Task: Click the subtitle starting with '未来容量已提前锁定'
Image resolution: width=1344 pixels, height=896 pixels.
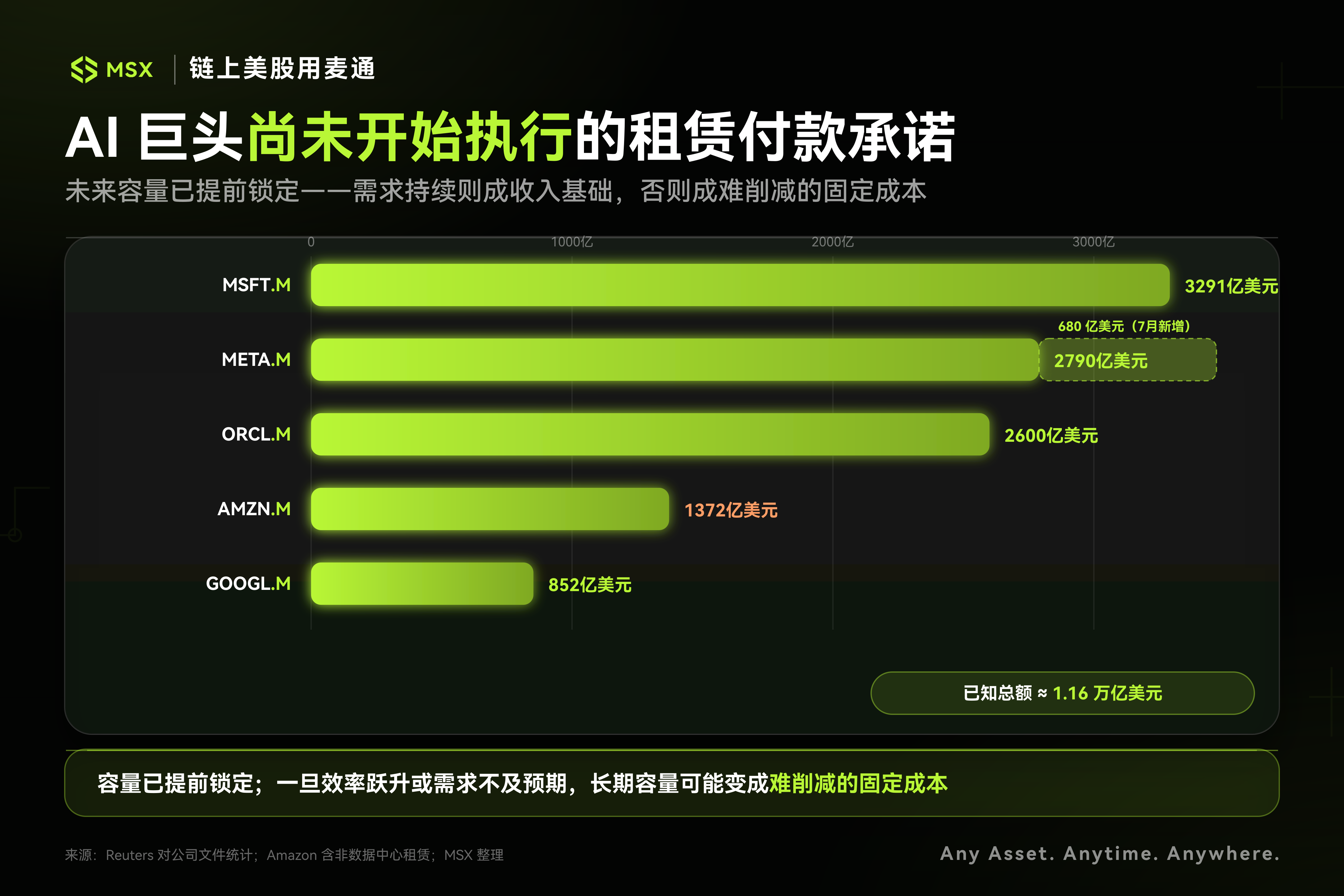Action: click(x=495, y=191)
